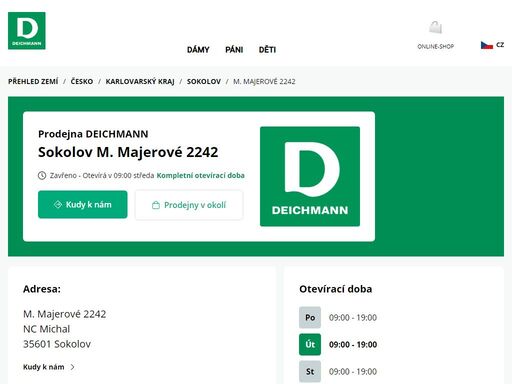
Task: Select the St day badge
Action: pos(310,371)
